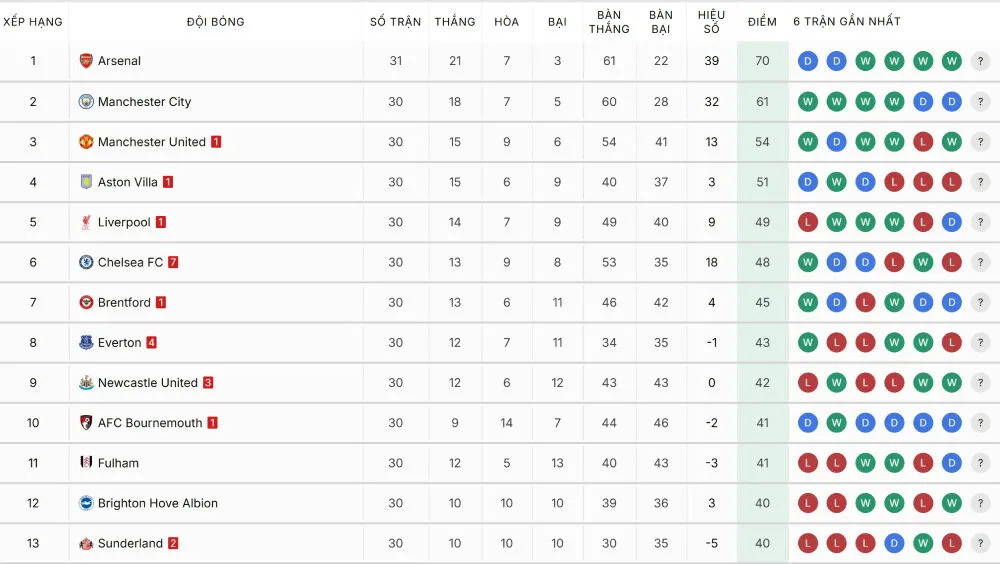Open the AFC Bournemouth team name
The width and height of the screenshot is (1000, 564).
click(x=149, y=423)
